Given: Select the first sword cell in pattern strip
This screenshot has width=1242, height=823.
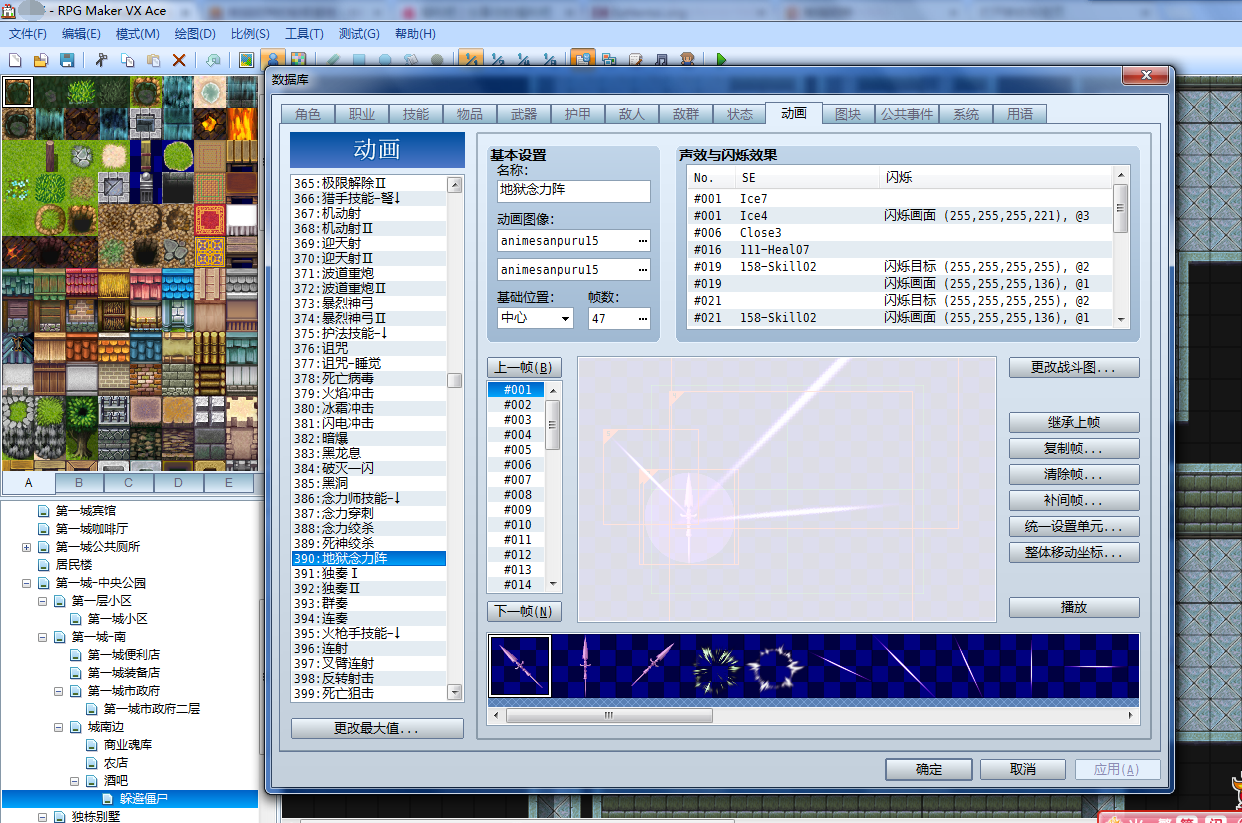Looking at the screenshot, I should [520, 666].
